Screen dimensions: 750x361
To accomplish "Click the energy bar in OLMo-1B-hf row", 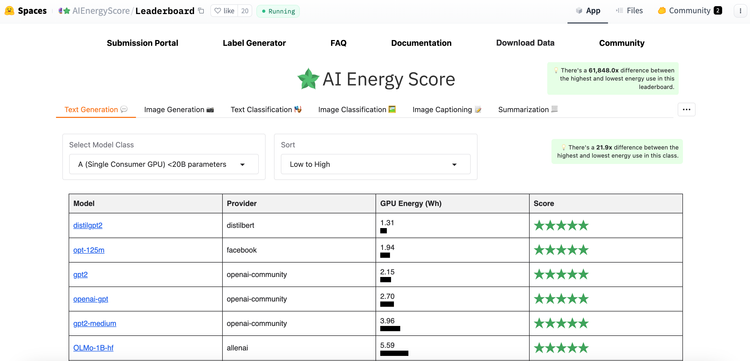I will [394, 353].
